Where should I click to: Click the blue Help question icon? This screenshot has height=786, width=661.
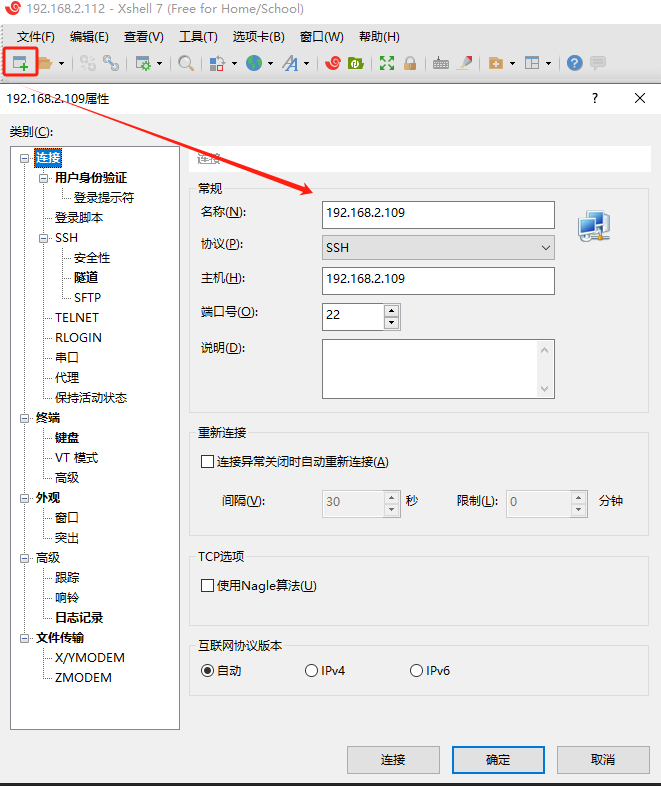pos(575,63)
